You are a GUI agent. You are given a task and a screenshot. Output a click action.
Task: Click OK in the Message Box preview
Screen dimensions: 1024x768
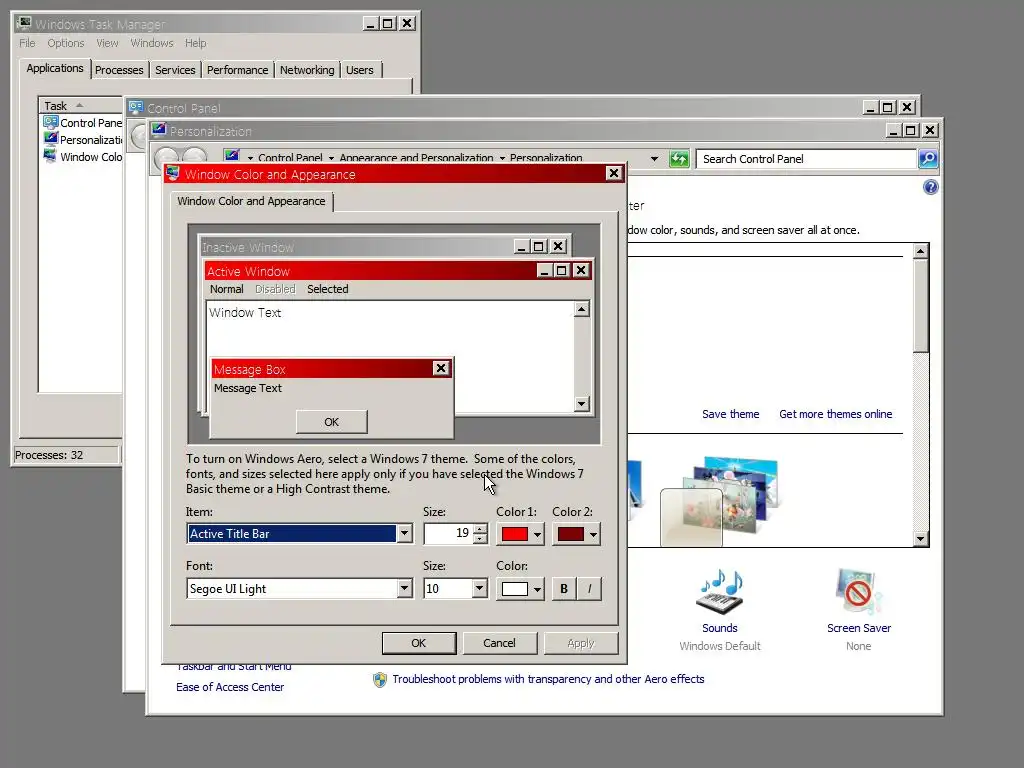(332, 422)
